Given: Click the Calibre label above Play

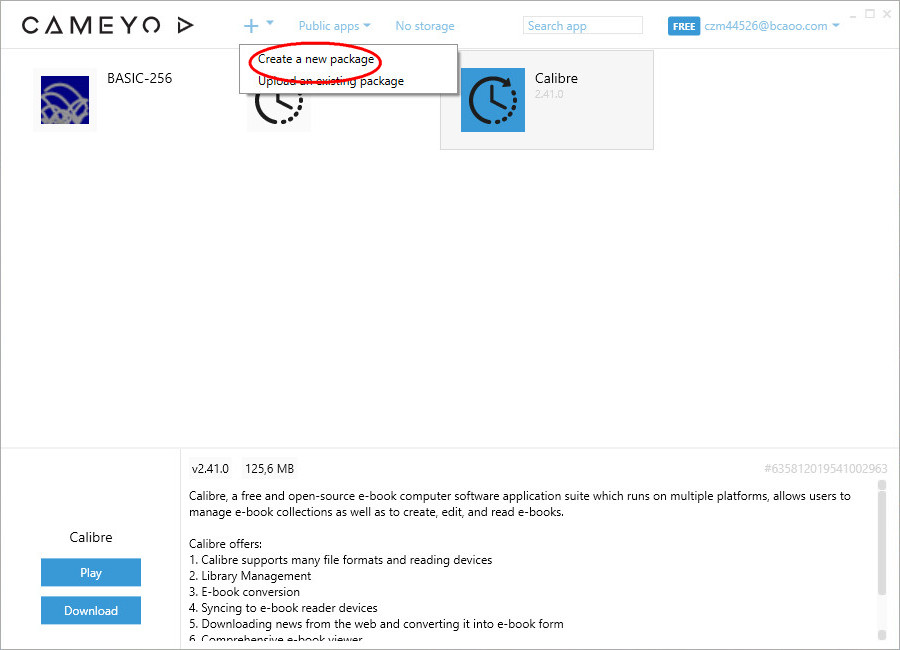Looking at the screenshot, I should pos(91,537).
